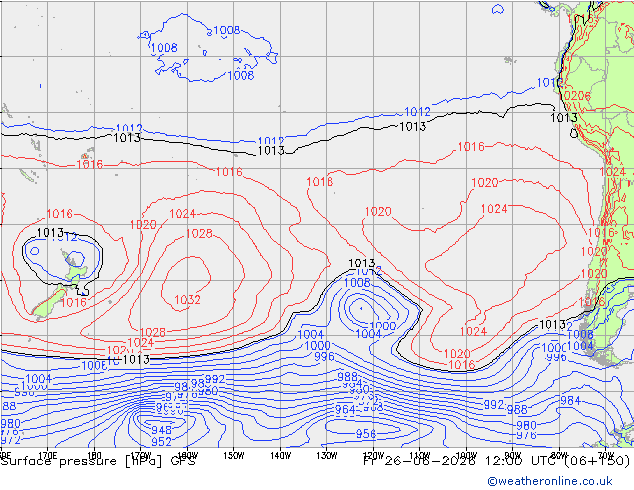Click the 976 isobar label
This screenshot has height=490, width=634.
pos(526,435)
